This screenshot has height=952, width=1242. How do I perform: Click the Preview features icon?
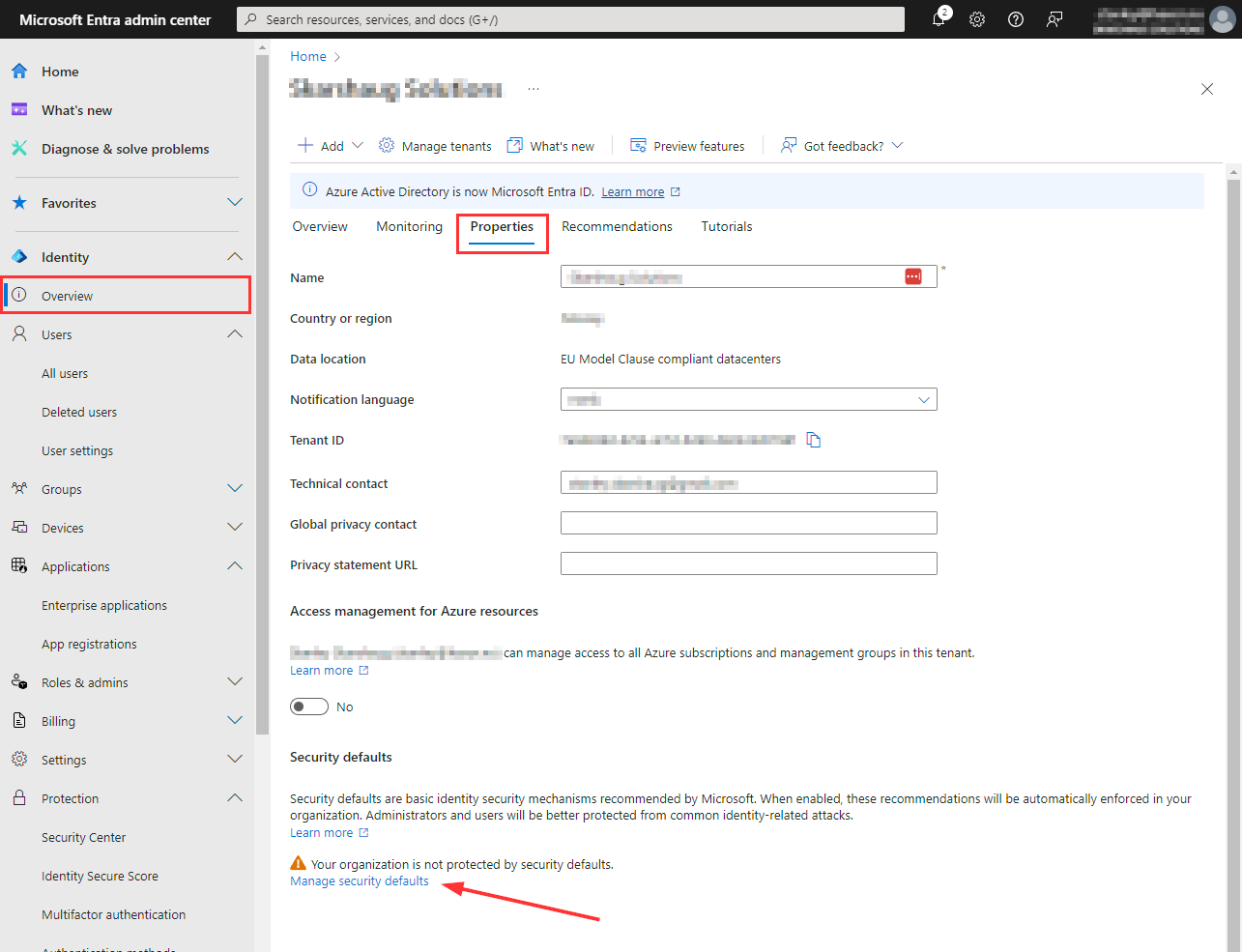[638, 145]
